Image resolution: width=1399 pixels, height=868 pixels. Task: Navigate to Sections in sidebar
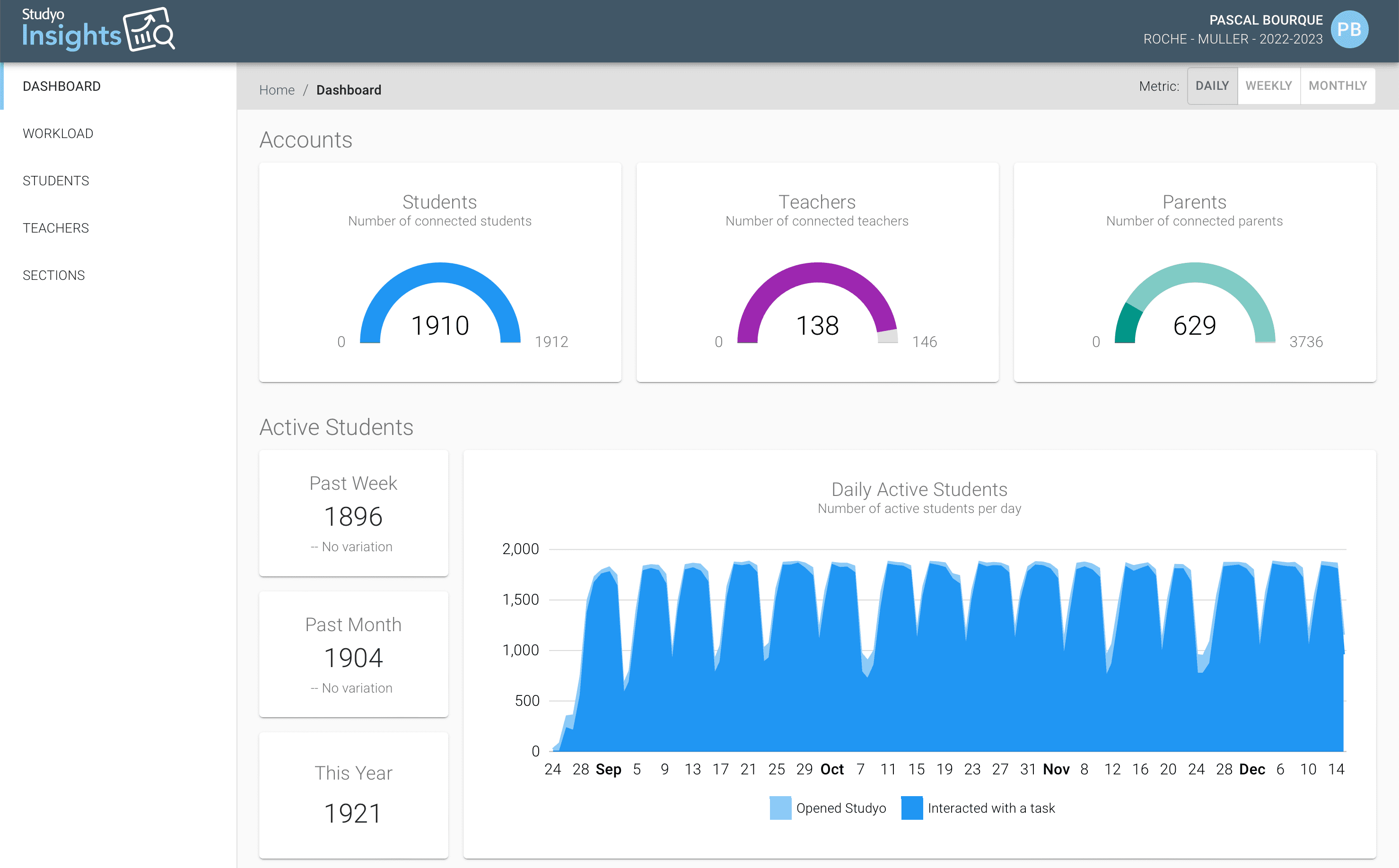pyautogui.click(x=53, y=276)
